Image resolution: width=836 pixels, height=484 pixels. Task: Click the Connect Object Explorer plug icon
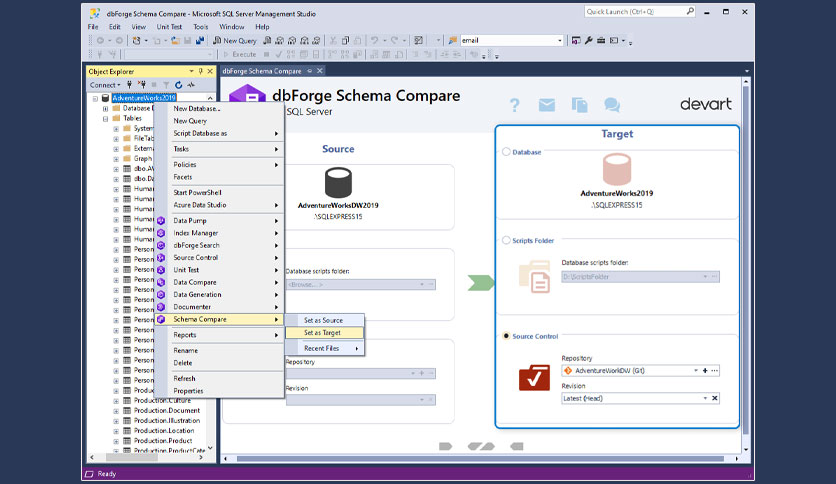tap(129, 85)
